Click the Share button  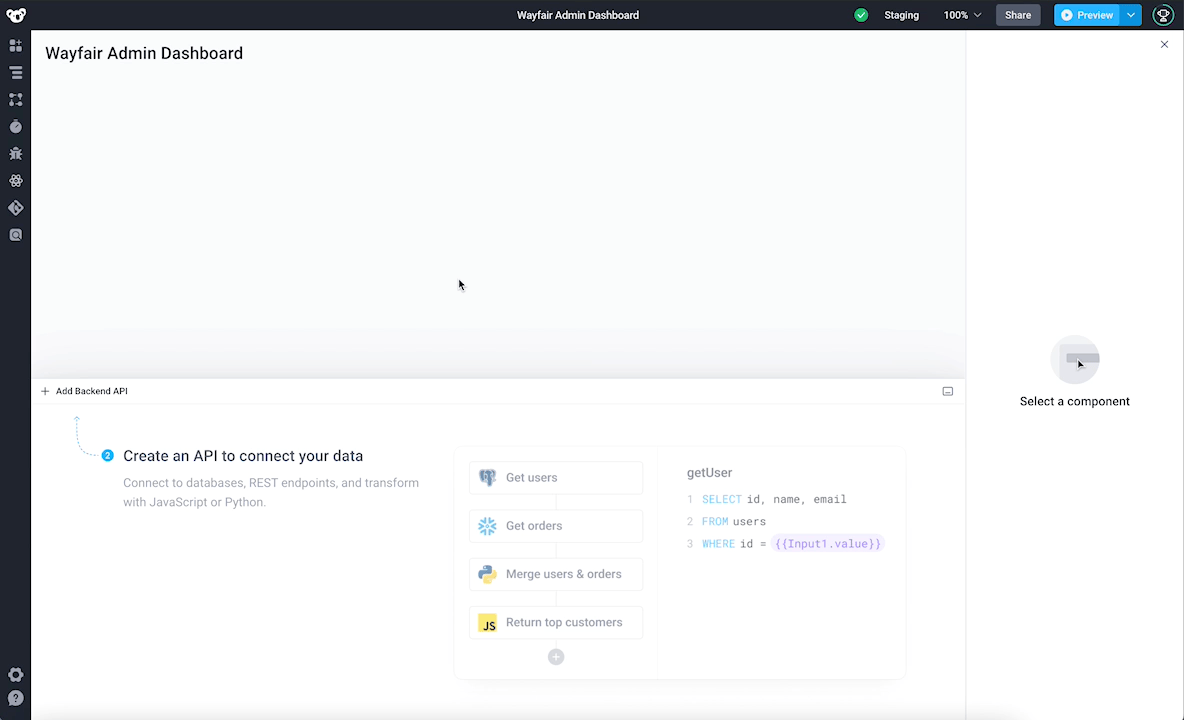coord(1017,15)
